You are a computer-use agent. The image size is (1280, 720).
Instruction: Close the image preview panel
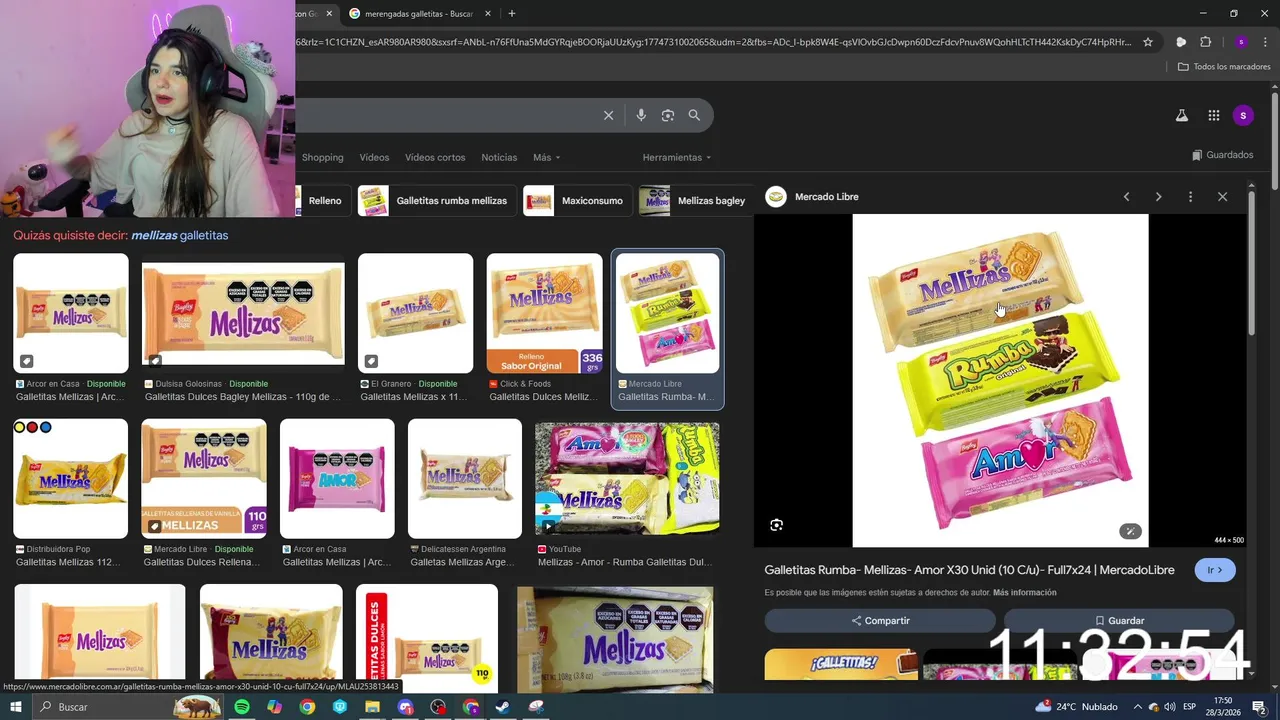[x=1222, y=197]
